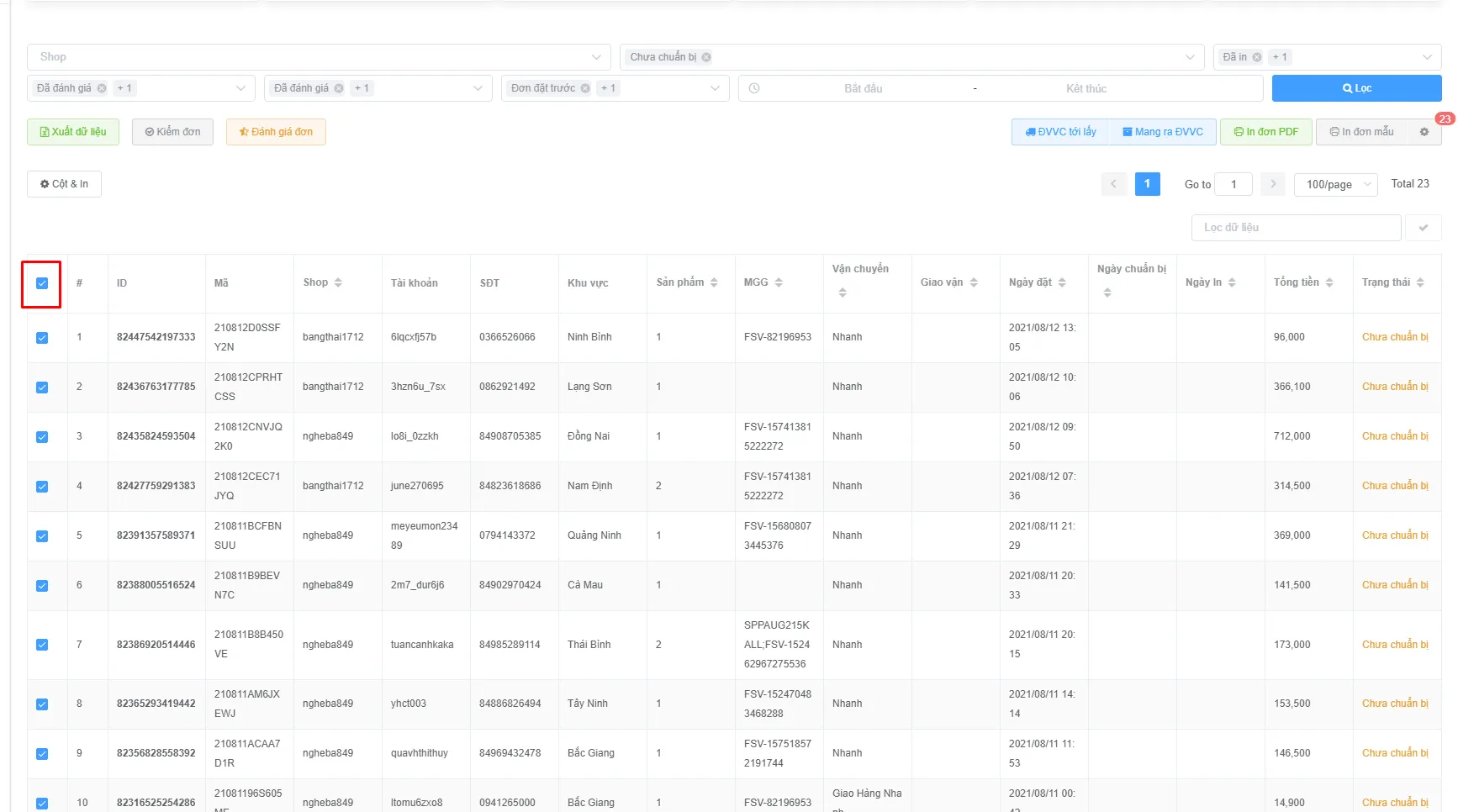
Task: Sort by Trạng thái column arrows
Action: tap(1420, 282)
